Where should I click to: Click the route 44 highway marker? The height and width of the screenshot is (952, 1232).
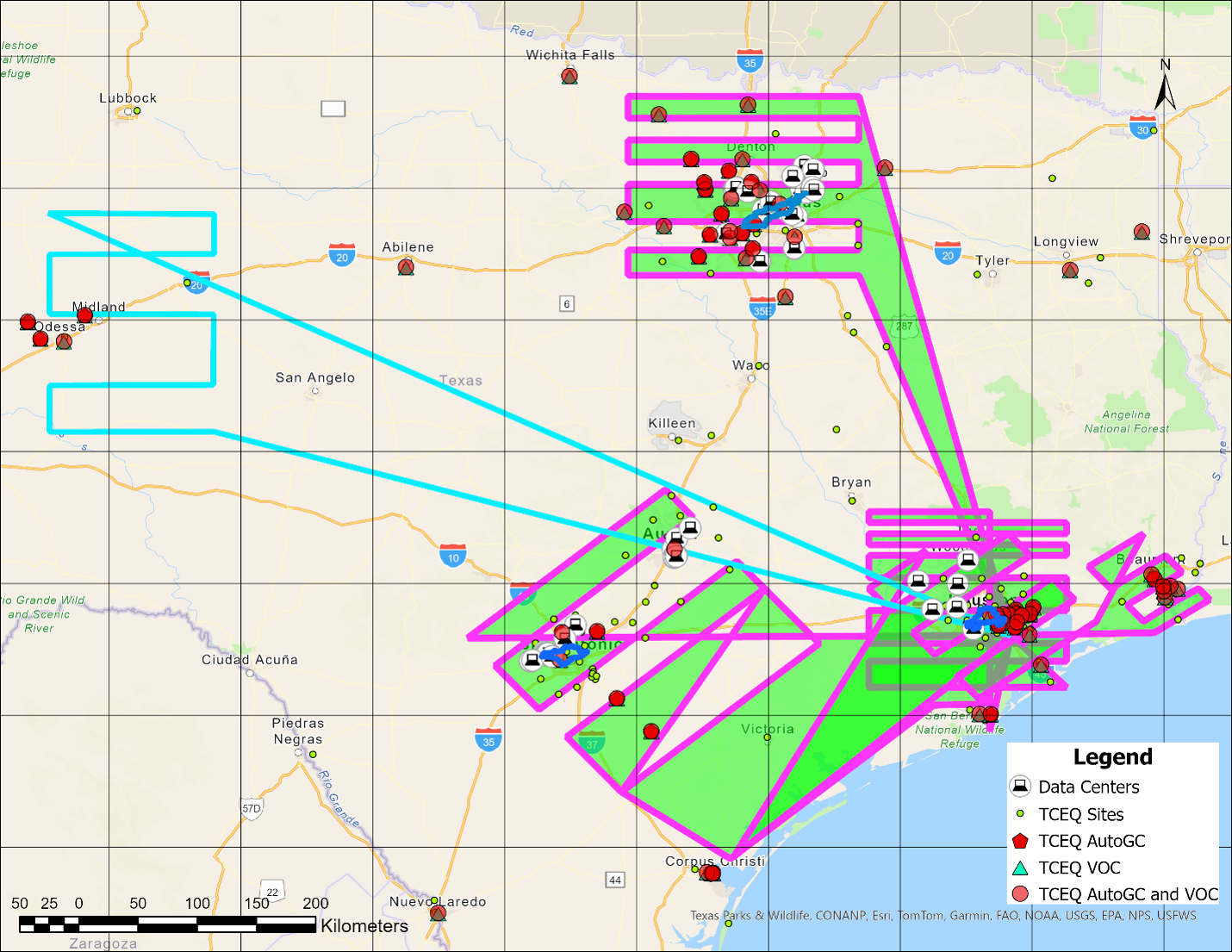[615, 880]
